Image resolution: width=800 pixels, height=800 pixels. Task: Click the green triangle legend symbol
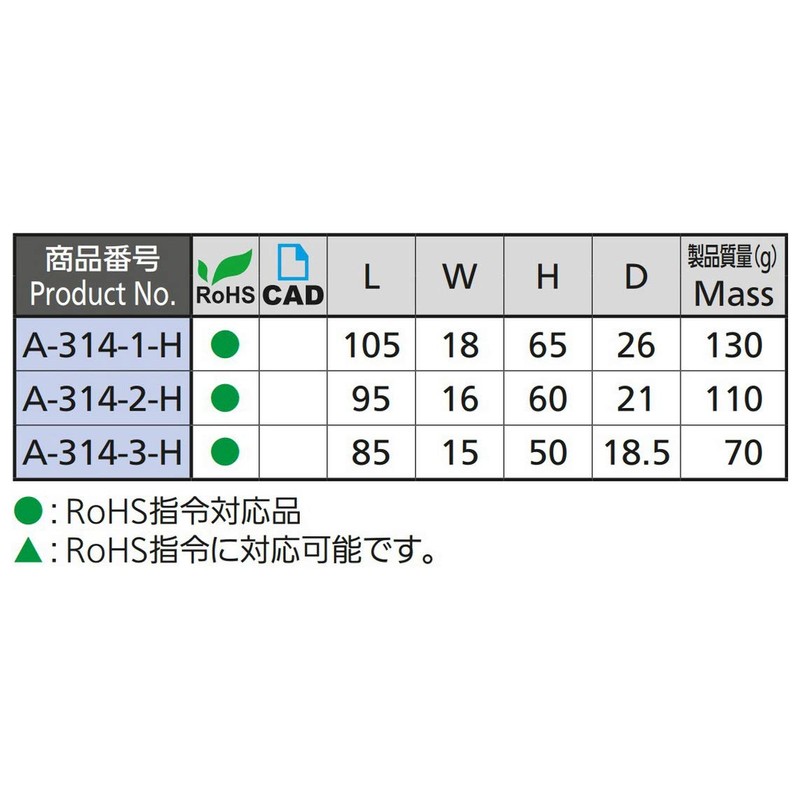tap(29, 549)
